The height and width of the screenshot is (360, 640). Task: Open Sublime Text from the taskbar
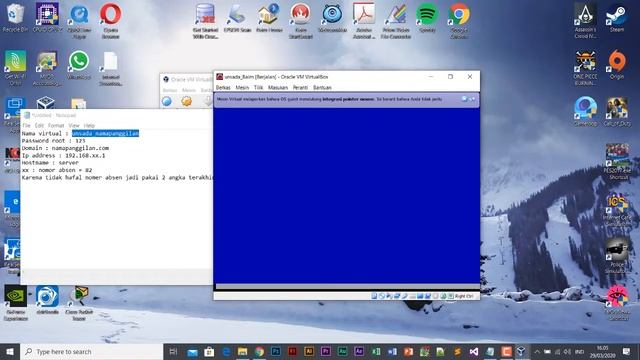(458, 351)
